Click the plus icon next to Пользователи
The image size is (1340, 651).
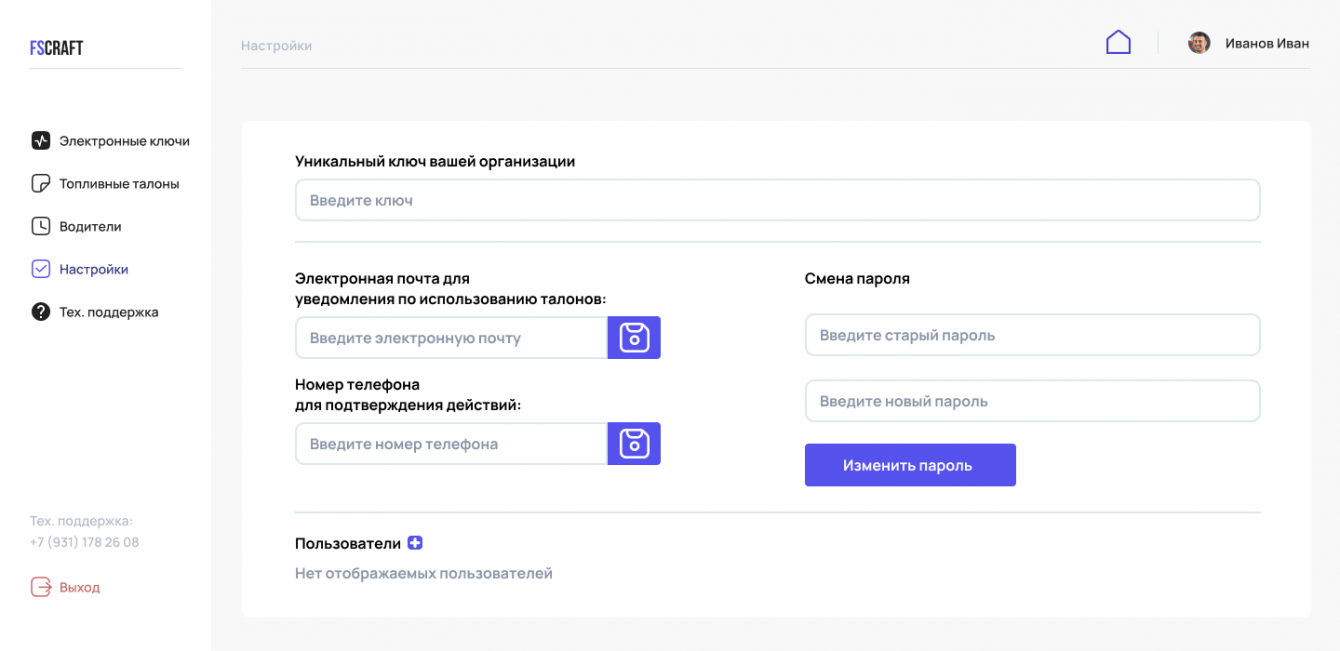415,543
